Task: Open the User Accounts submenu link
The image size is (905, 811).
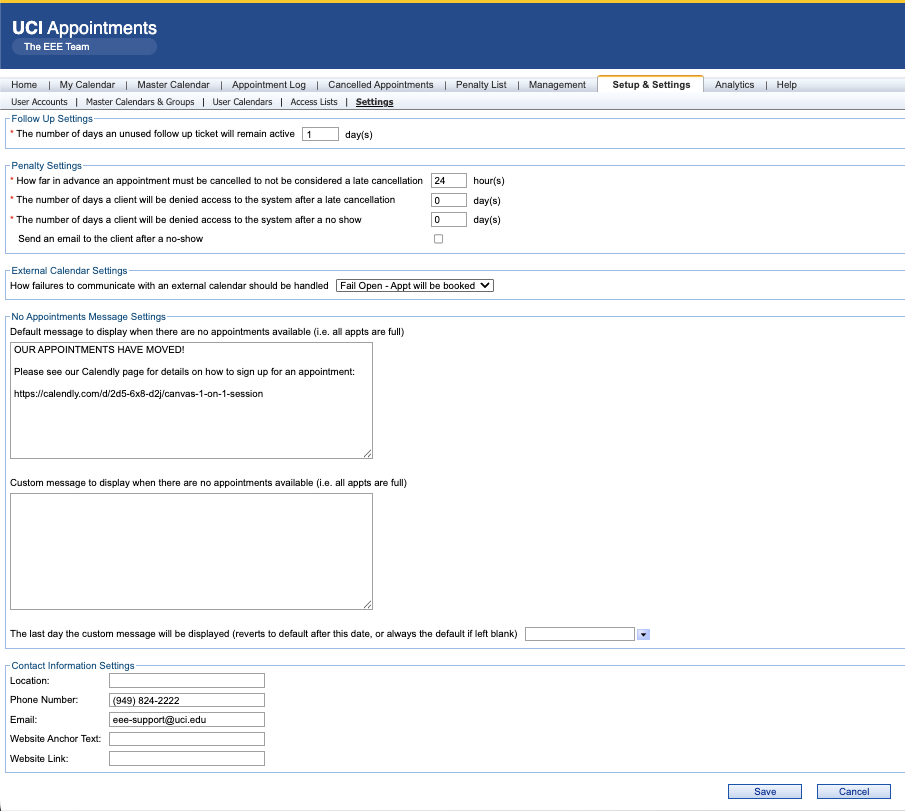Action: tap(39, 102)
